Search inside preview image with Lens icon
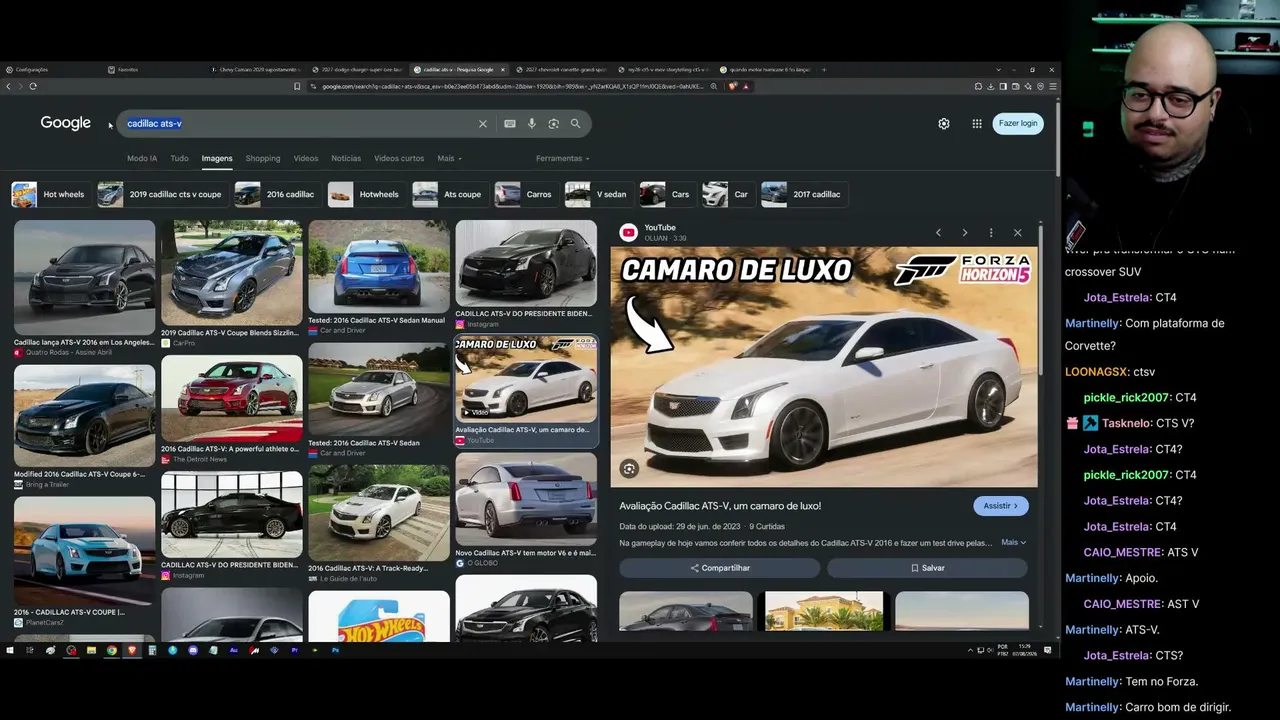The image size is (1280, 720). (x=629, y=468)
